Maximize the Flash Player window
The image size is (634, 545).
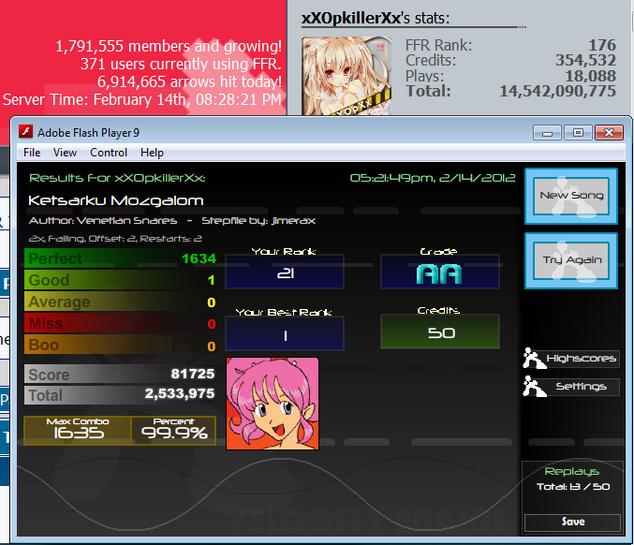578,132
